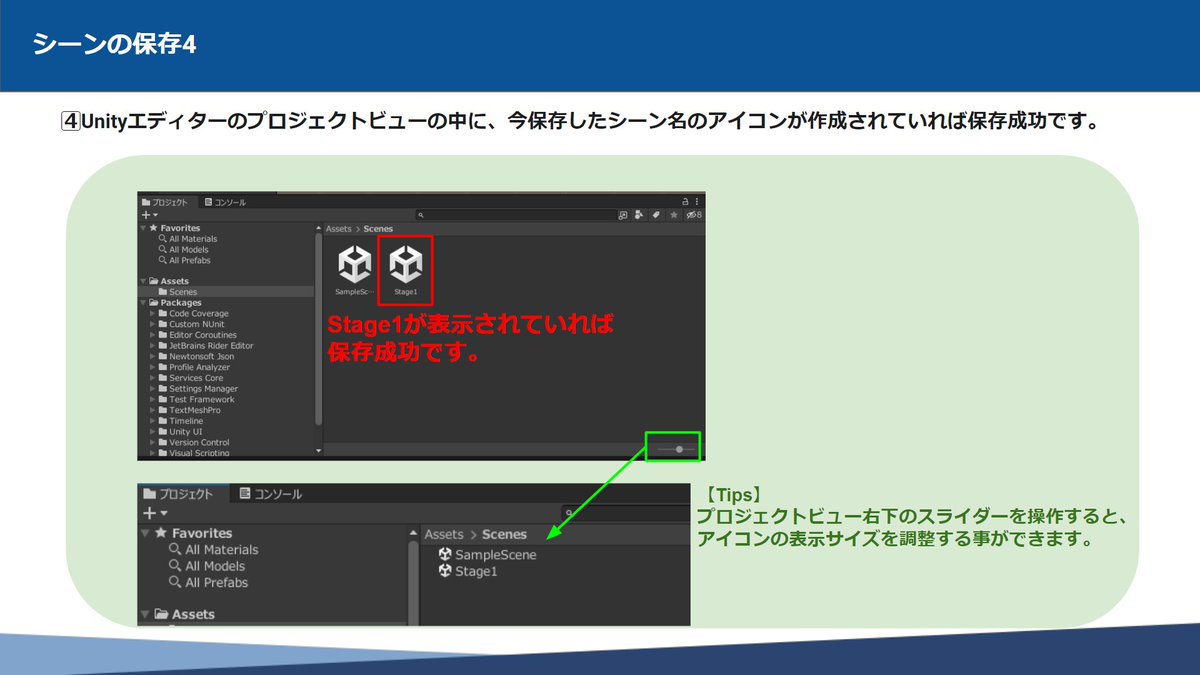This screenshot has height=675, width=1200.
Task: Click the star Save Search favorite icon
Action: (x=674, y=215)
